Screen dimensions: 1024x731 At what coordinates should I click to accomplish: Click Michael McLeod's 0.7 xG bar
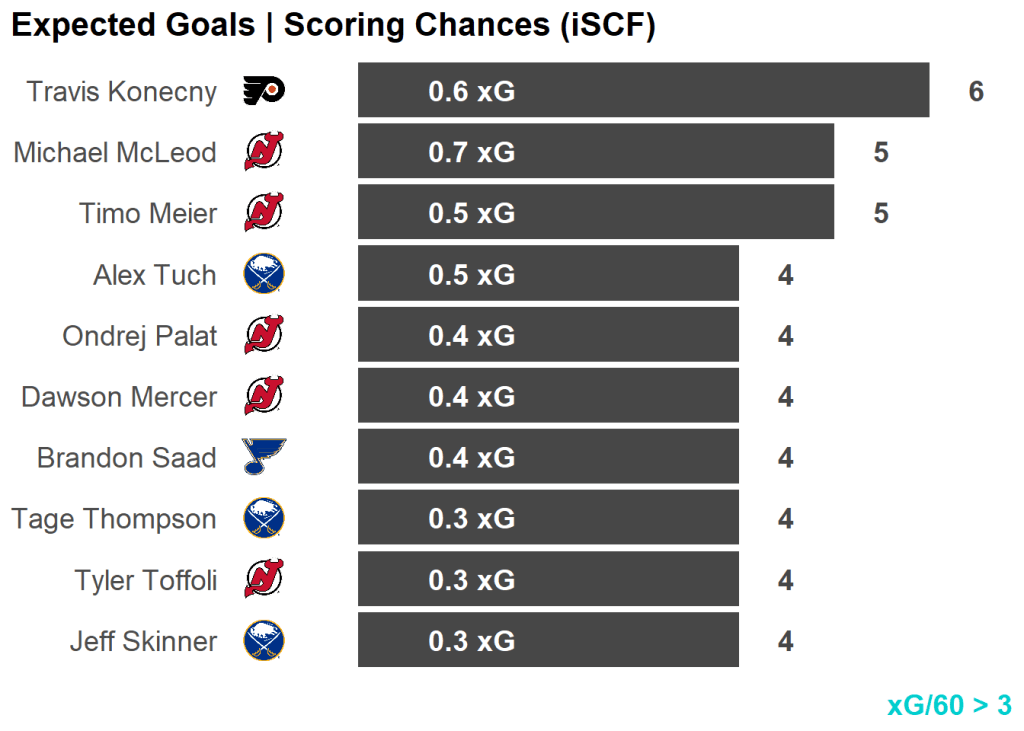[x=595, y=152]
